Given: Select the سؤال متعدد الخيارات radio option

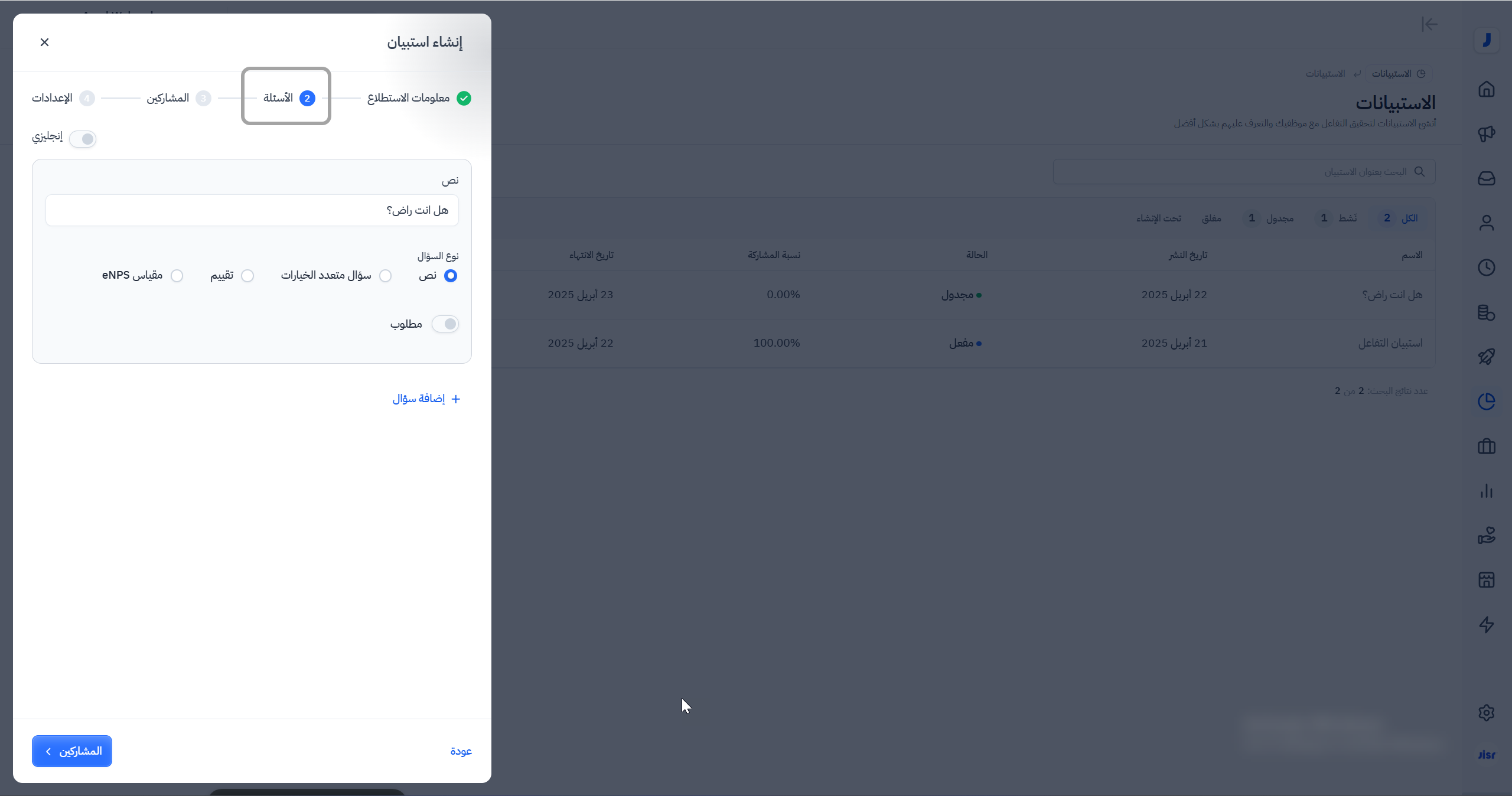Looking at the screenshot, I should [x=386, y=276].
